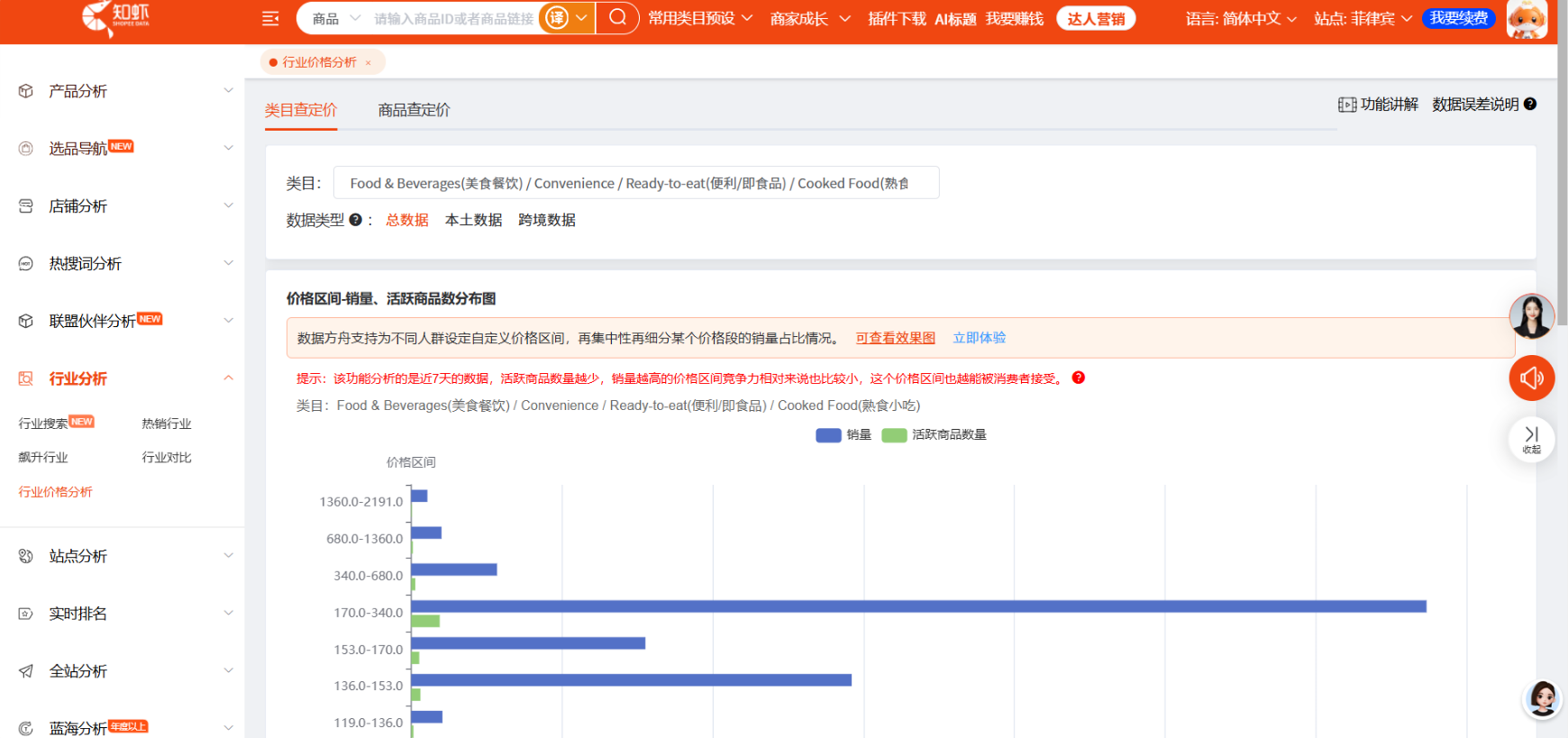
Task: Click the help icon beside 数据误差说明
Action: (x=1530, y=105)
